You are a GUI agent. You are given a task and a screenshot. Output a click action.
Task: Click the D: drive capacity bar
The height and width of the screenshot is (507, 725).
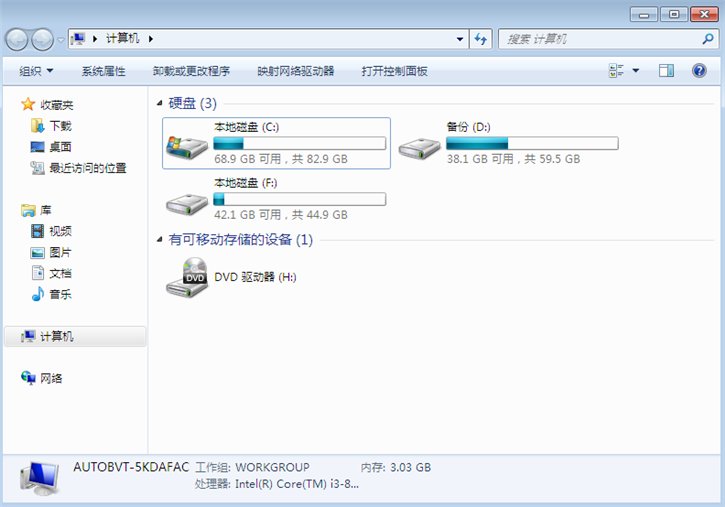[x=531, y=143]
